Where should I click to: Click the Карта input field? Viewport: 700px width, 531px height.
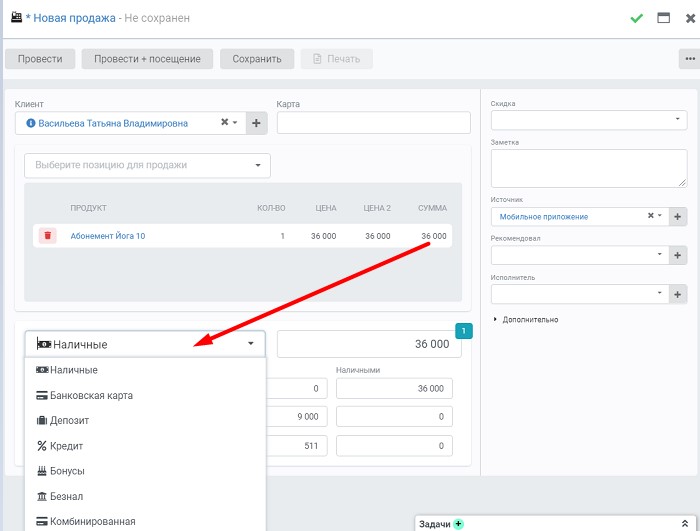click(374, 122)
